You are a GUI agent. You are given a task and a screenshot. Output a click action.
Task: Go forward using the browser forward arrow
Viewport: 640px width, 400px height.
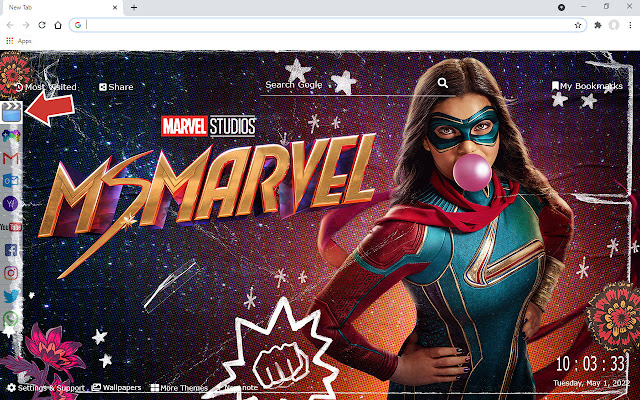coord(26,25)
